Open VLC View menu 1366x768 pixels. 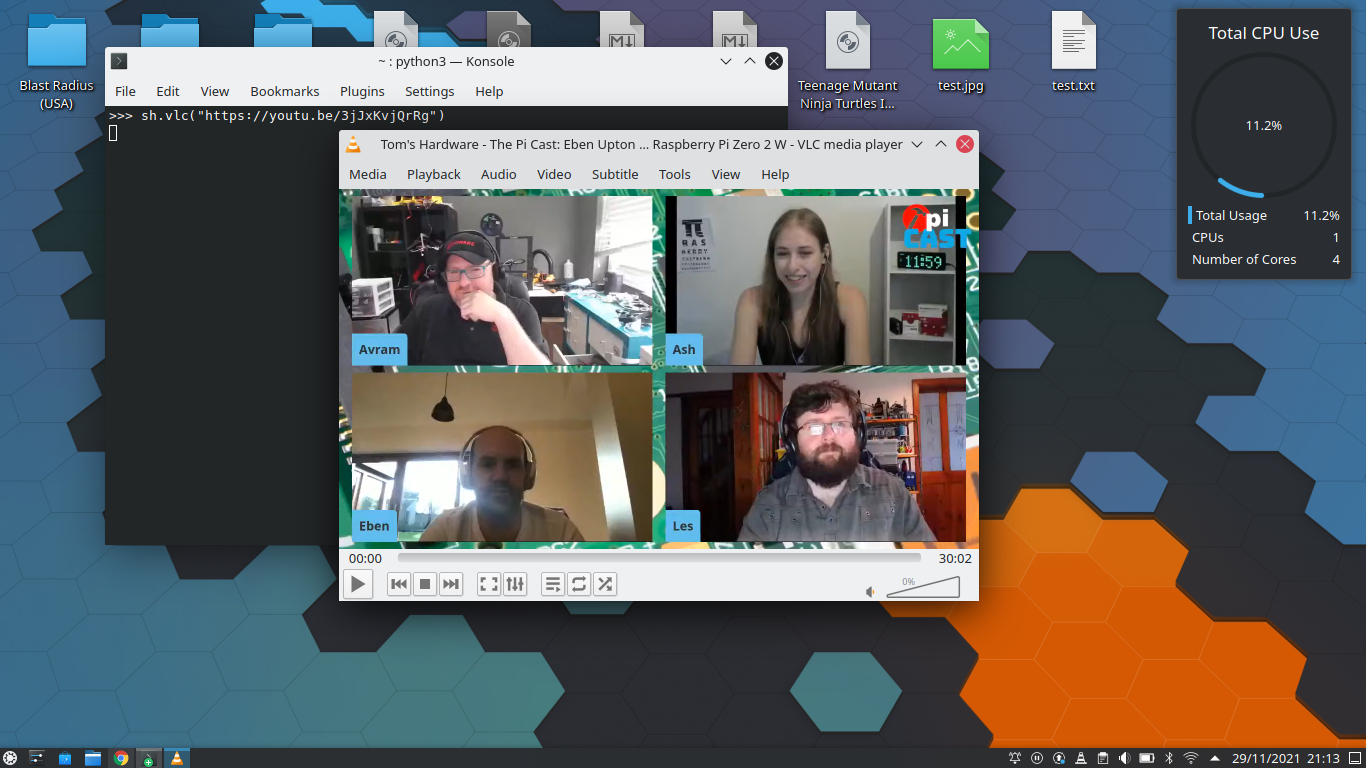coord(726,174)
